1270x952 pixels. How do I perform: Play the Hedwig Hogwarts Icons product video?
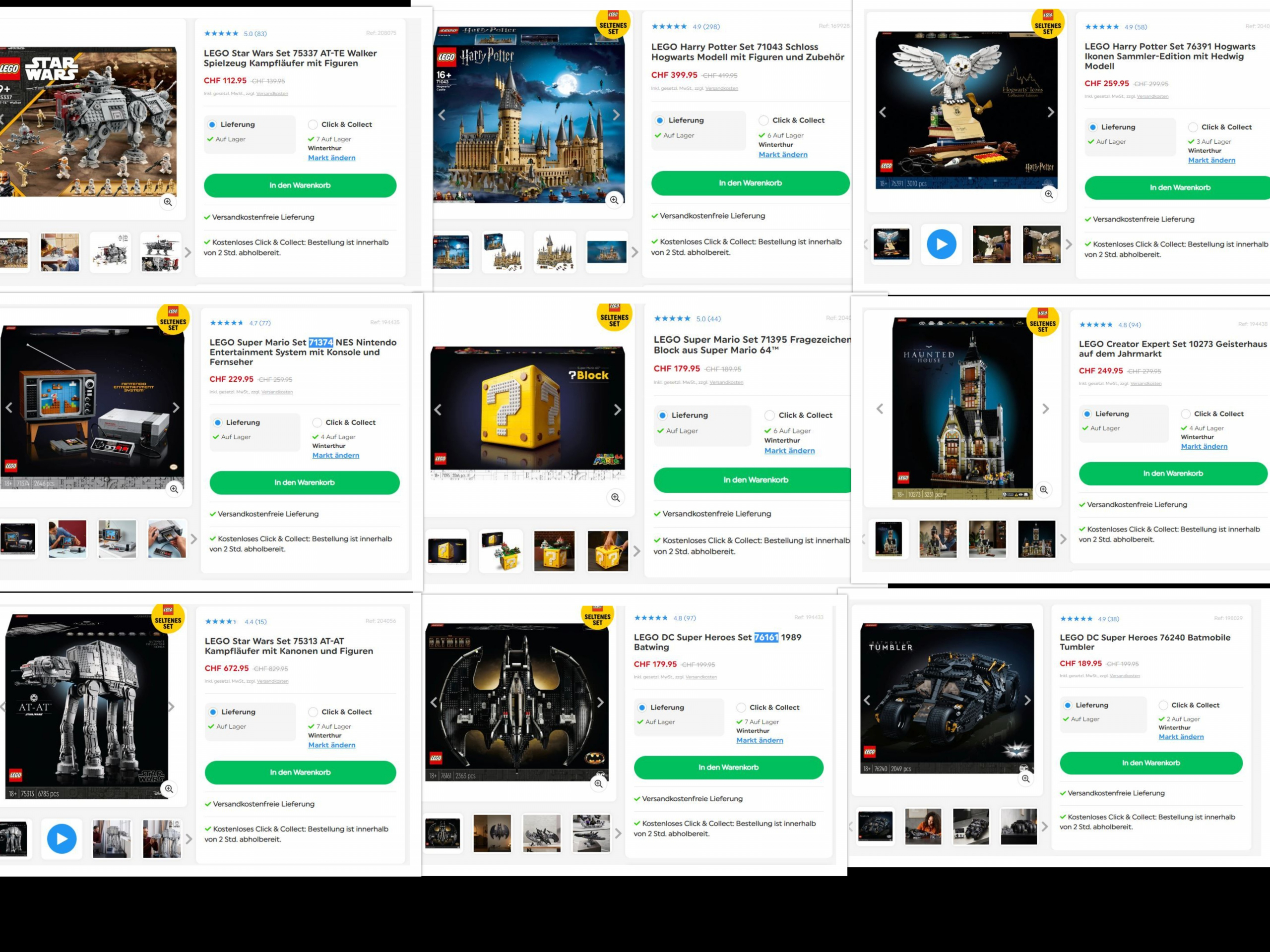(942, 244)
